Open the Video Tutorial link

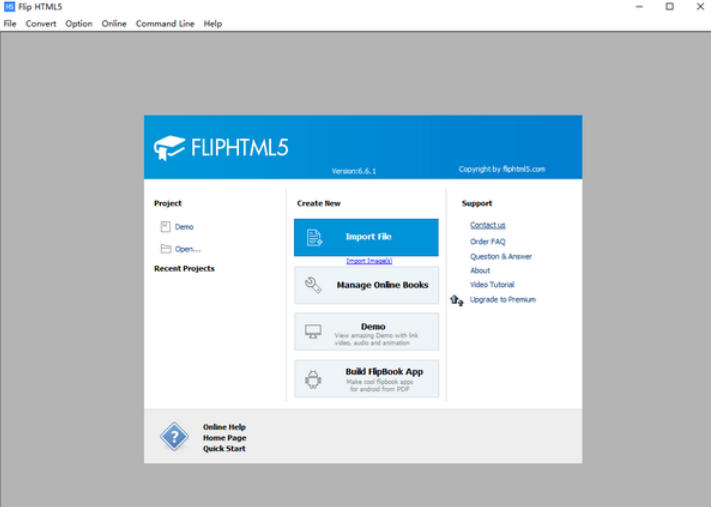pos(492,285)
